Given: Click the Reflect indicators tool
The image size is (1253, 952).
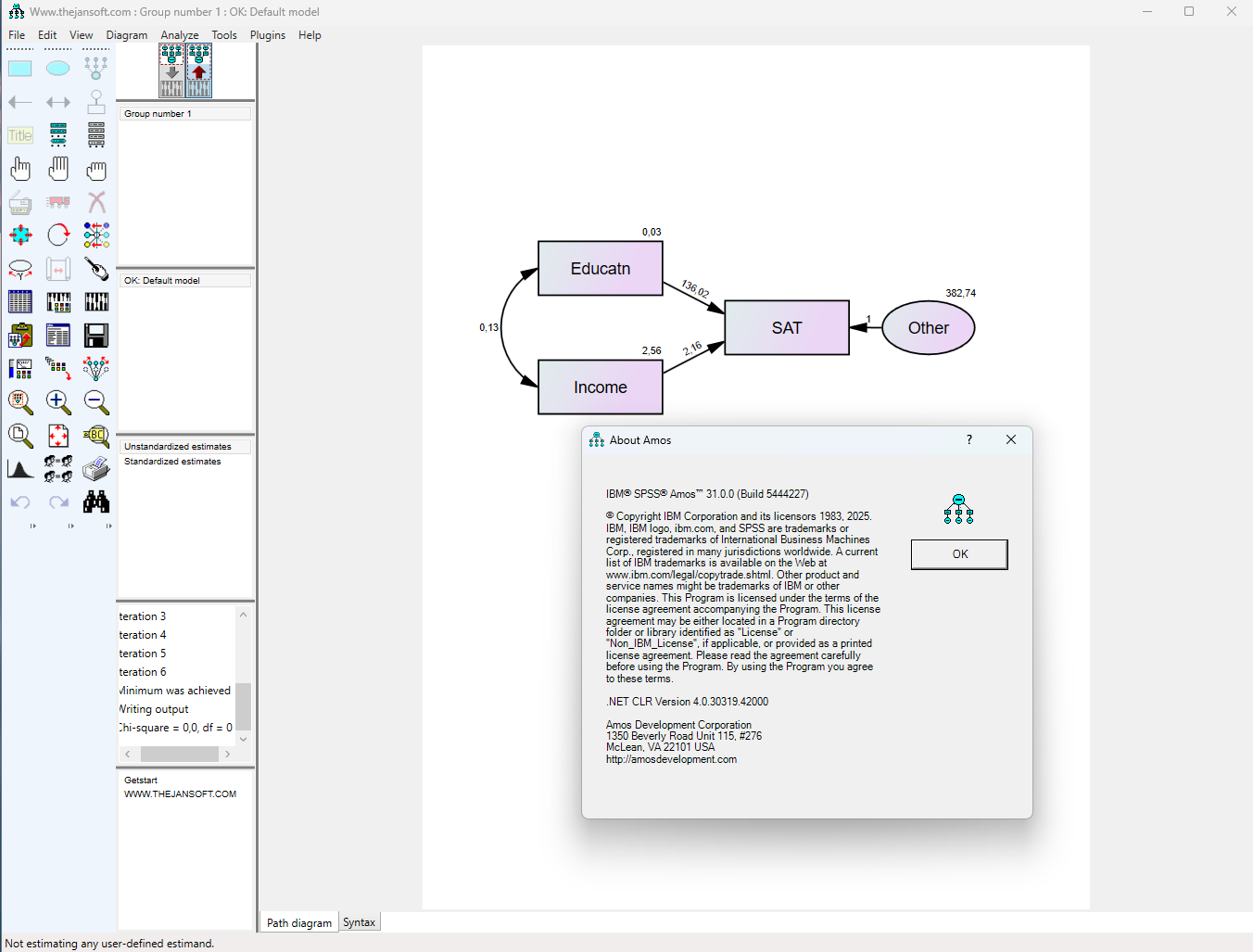Looking at the screenshot, I should click(x=96, y=235).
